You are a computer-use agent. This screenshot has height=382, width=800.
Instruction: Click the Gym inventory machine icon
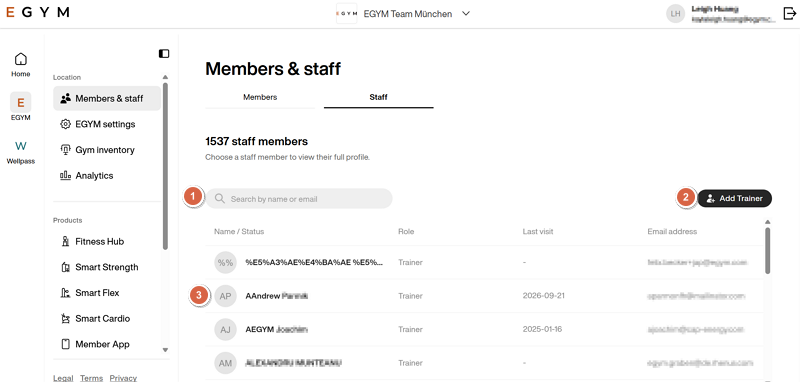click(65, 149)
